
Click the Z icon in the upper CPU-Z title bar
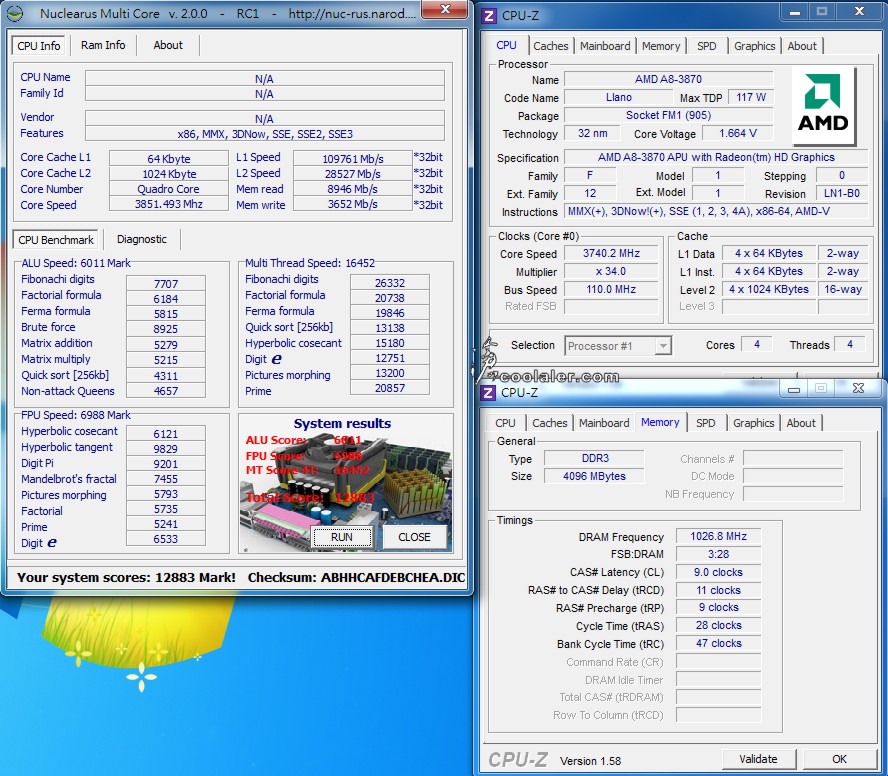488,16
